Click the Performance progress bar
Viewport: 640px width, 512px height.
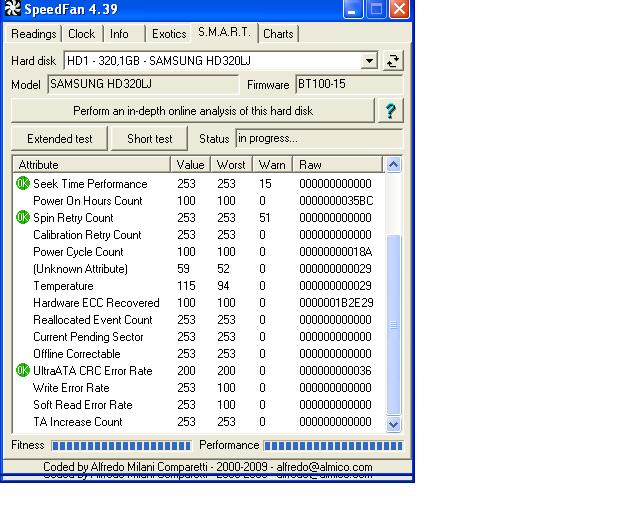[333, 445]
